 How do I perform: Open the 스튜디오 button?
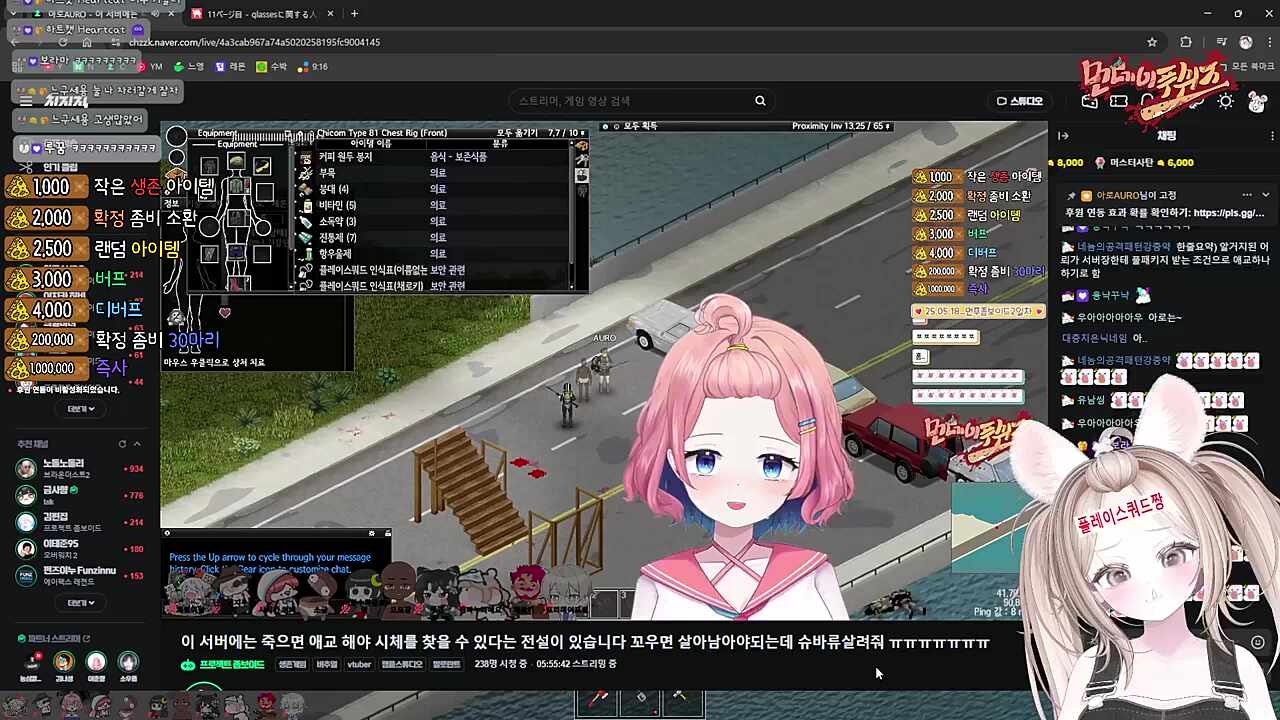(x=1020, y=101)
